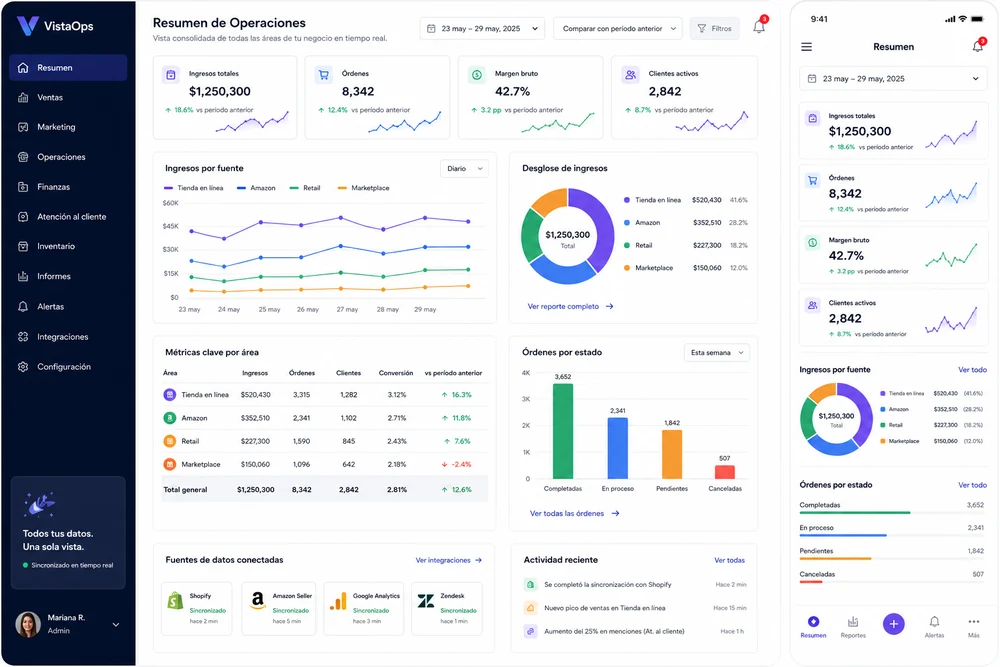Click the Tienda en línea row icon in metrics table
The height and width of the screenshot is (667, 1000).
pyautogui.click(x=170, y=395)
